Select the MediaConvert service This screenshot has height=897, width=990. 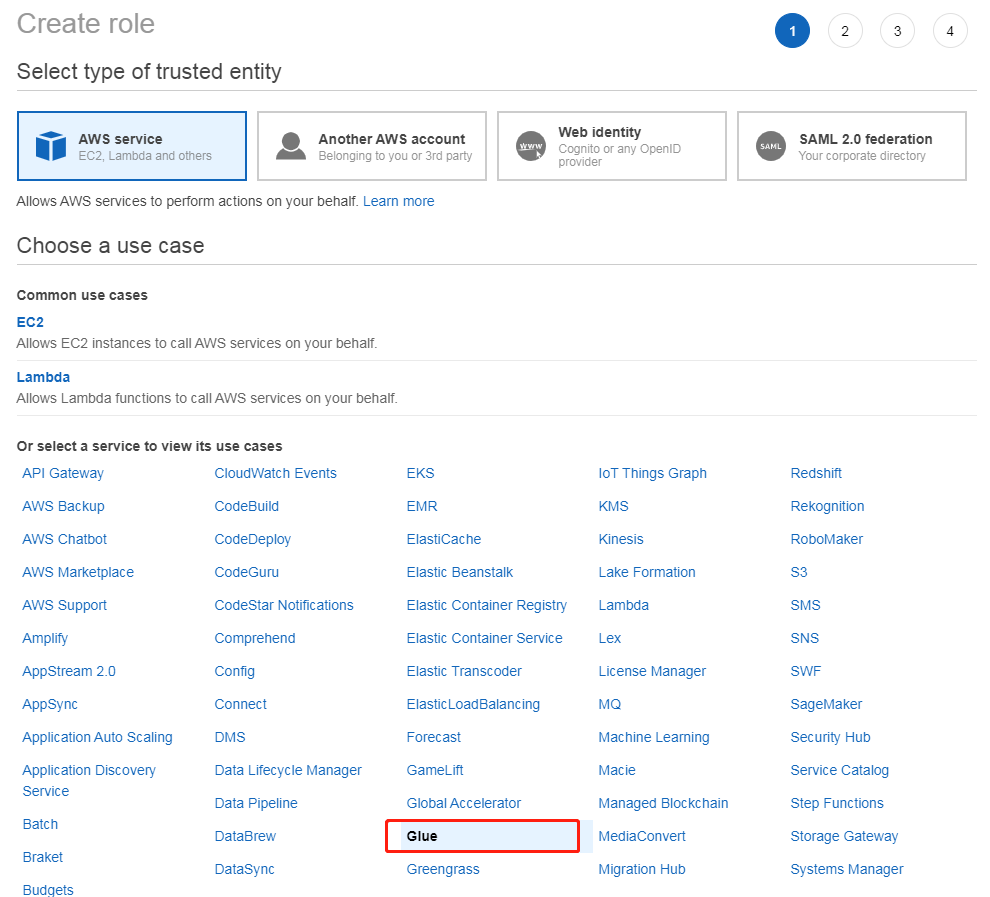tap(641, 836)
